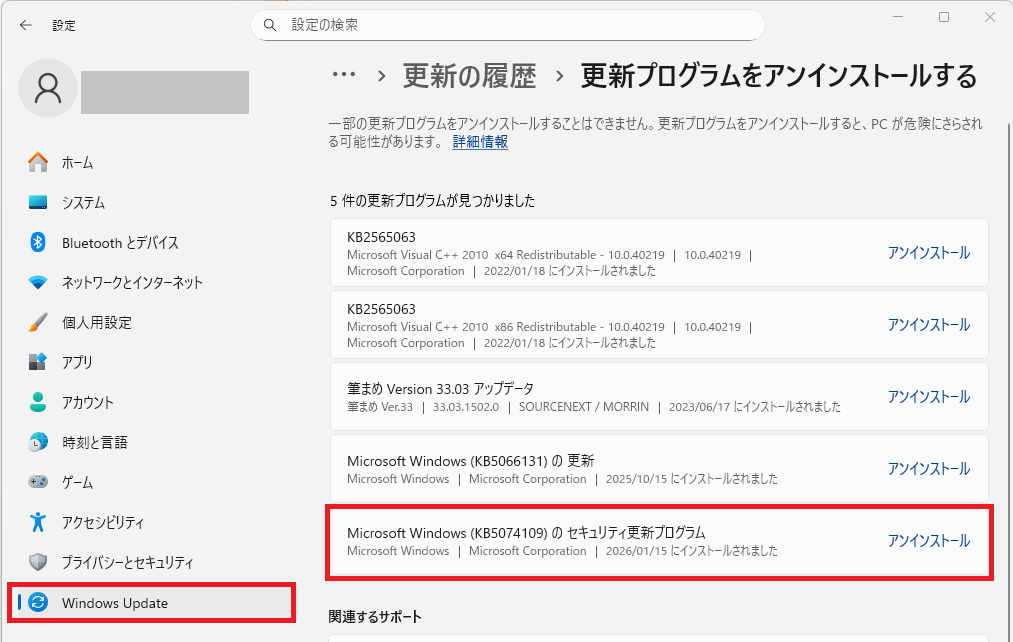The image size is (1013, 642).
Task: Open プライバシーとセキュリティ label
Action: pyautogui.click(x=127, y=563)
